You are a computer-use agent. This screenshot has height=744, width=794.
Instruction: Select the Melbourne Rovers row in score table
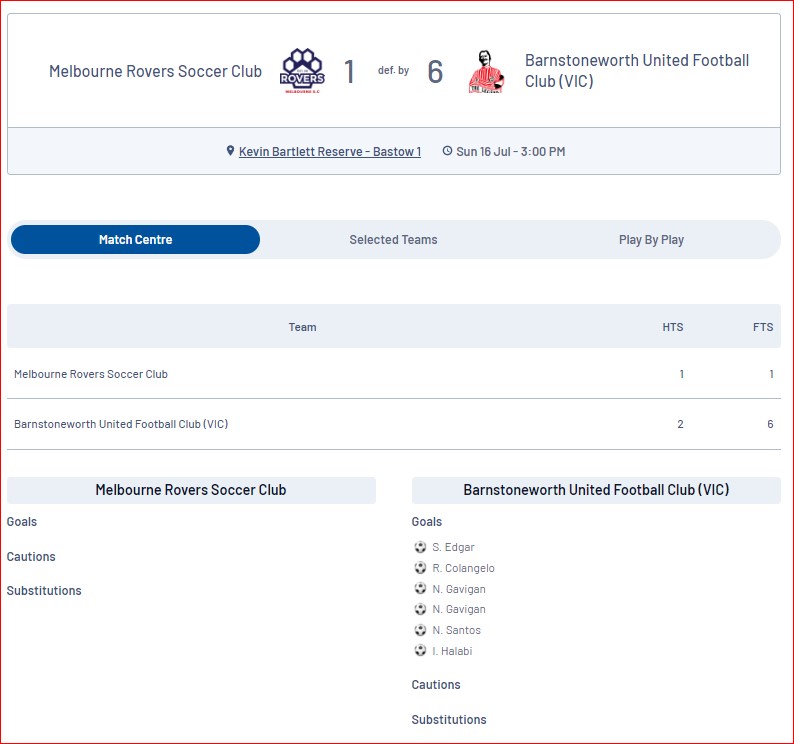[394, 374]
